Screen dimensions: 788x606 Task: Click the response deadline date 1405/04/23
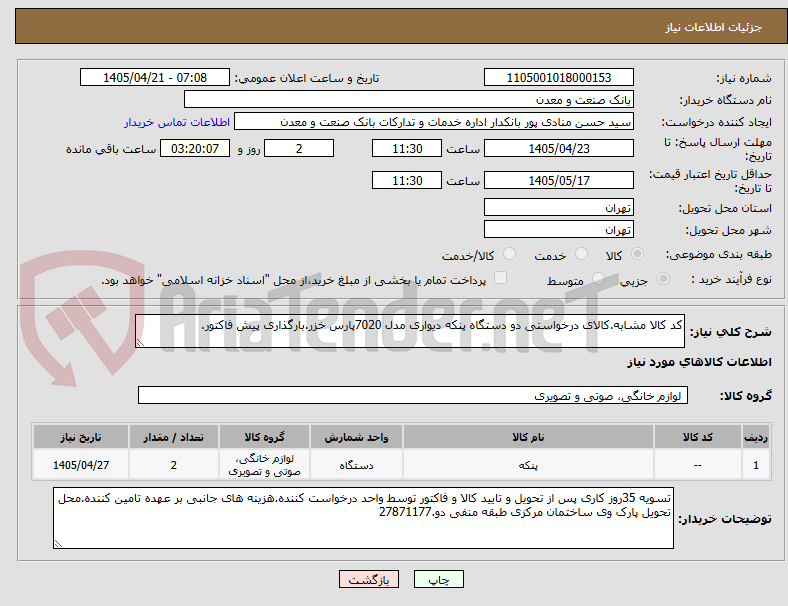(x=558, y=149)
